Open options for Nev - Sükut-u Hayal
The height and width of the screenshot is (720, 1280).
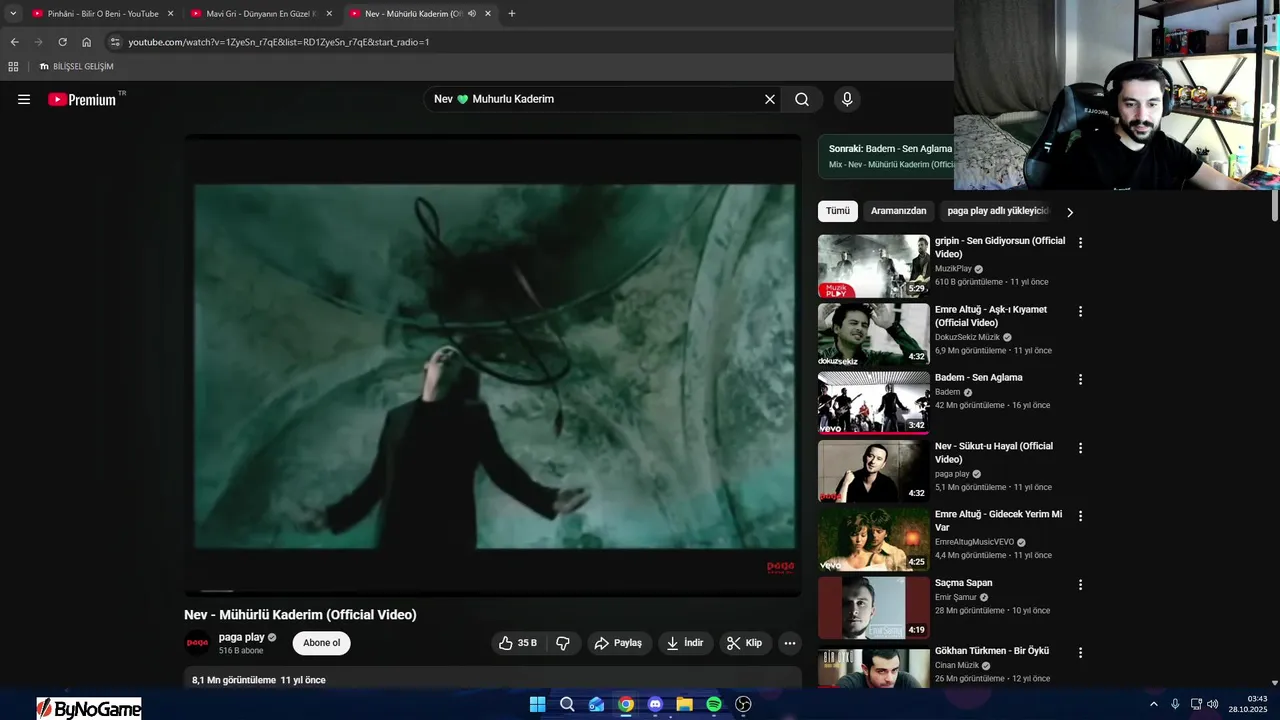click(x=1080, y=448)
